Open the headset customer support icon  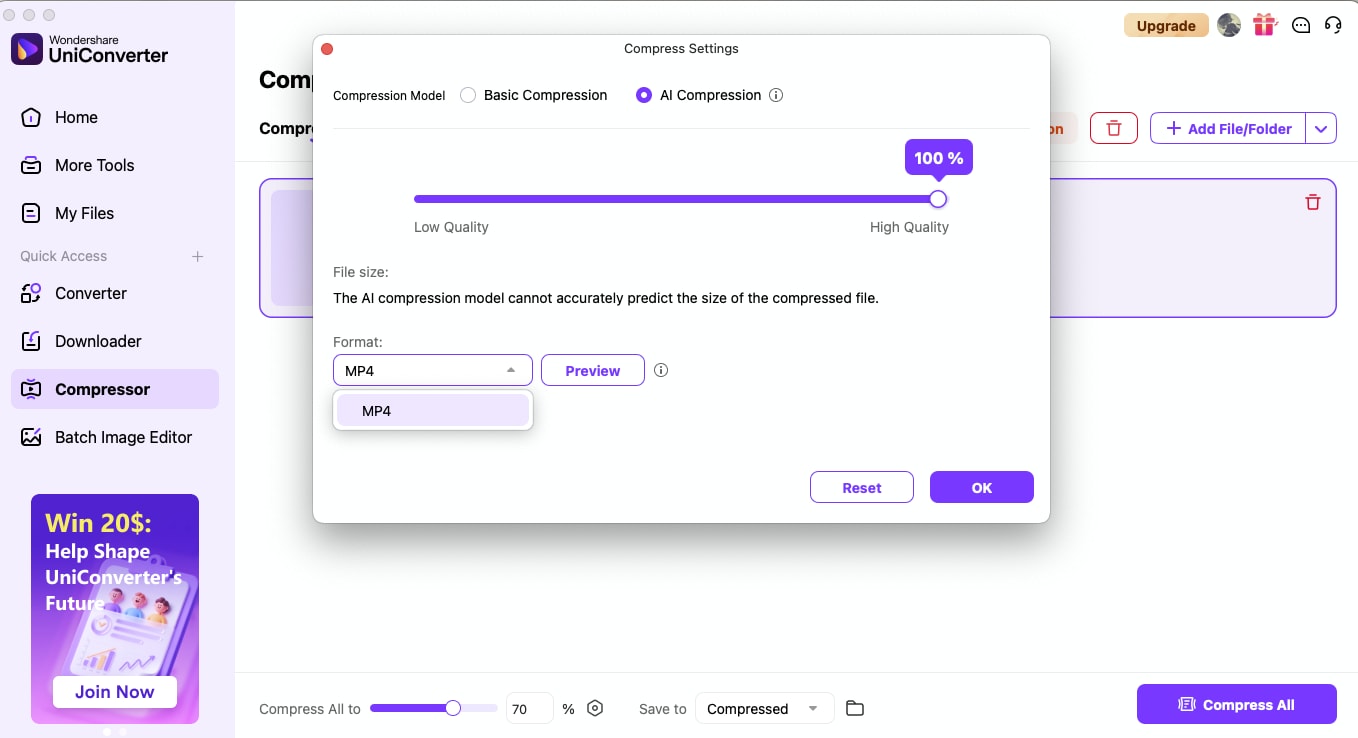1333,26
